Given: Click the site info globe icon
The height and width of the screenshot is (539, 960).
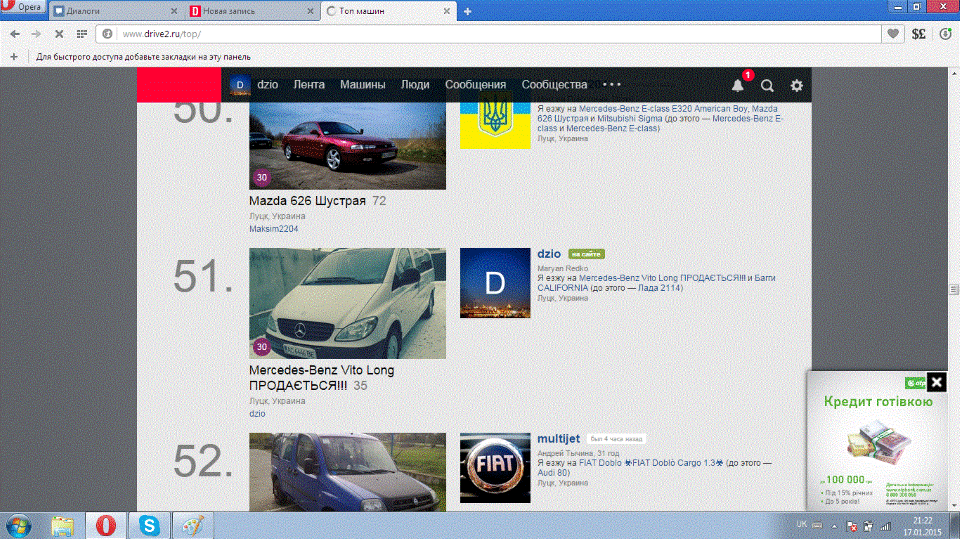Looking at the screenshot, I should click(x=107, y=34).
